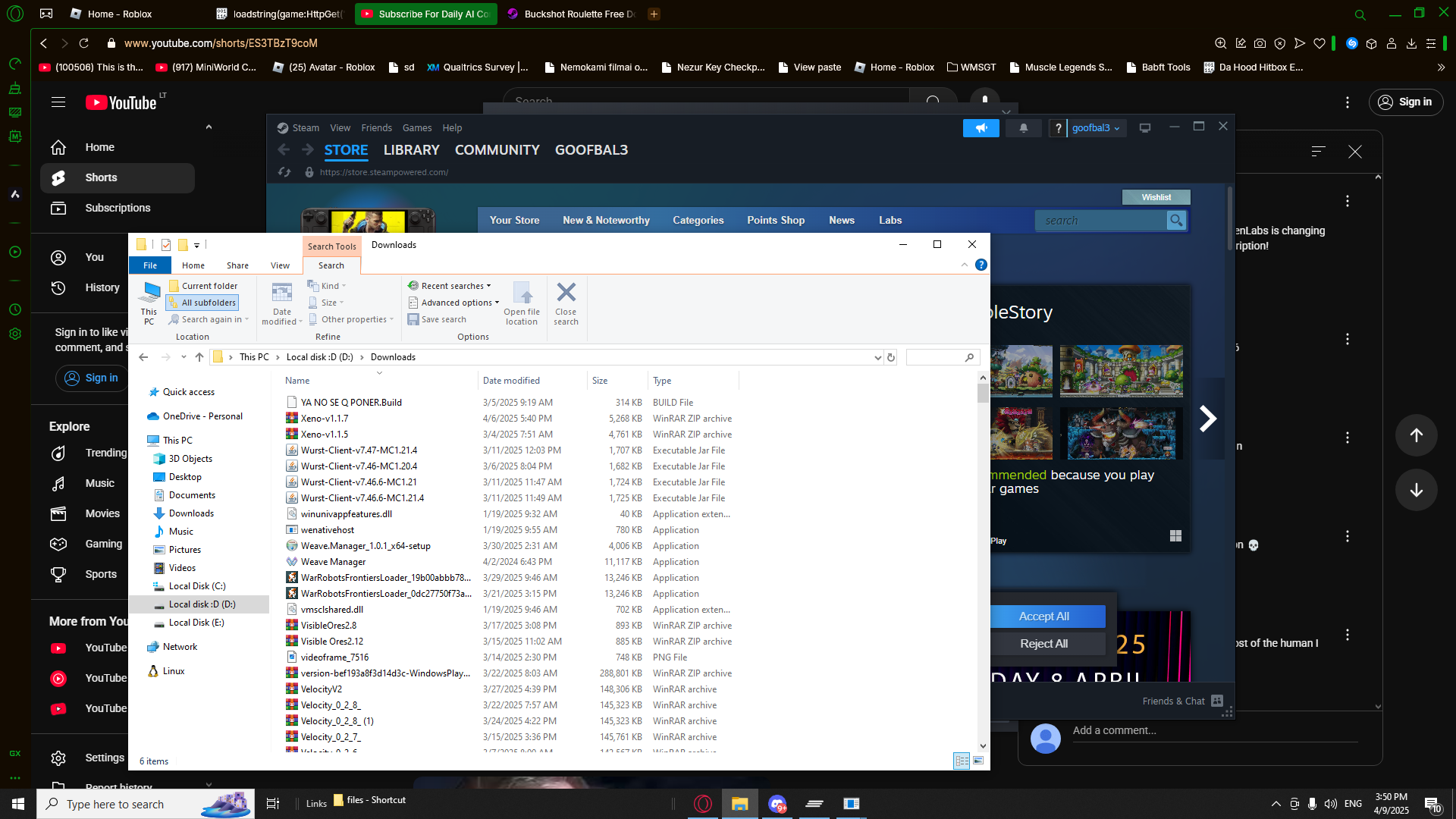Open Friends & Chat in Steam

coord(1182,701)
